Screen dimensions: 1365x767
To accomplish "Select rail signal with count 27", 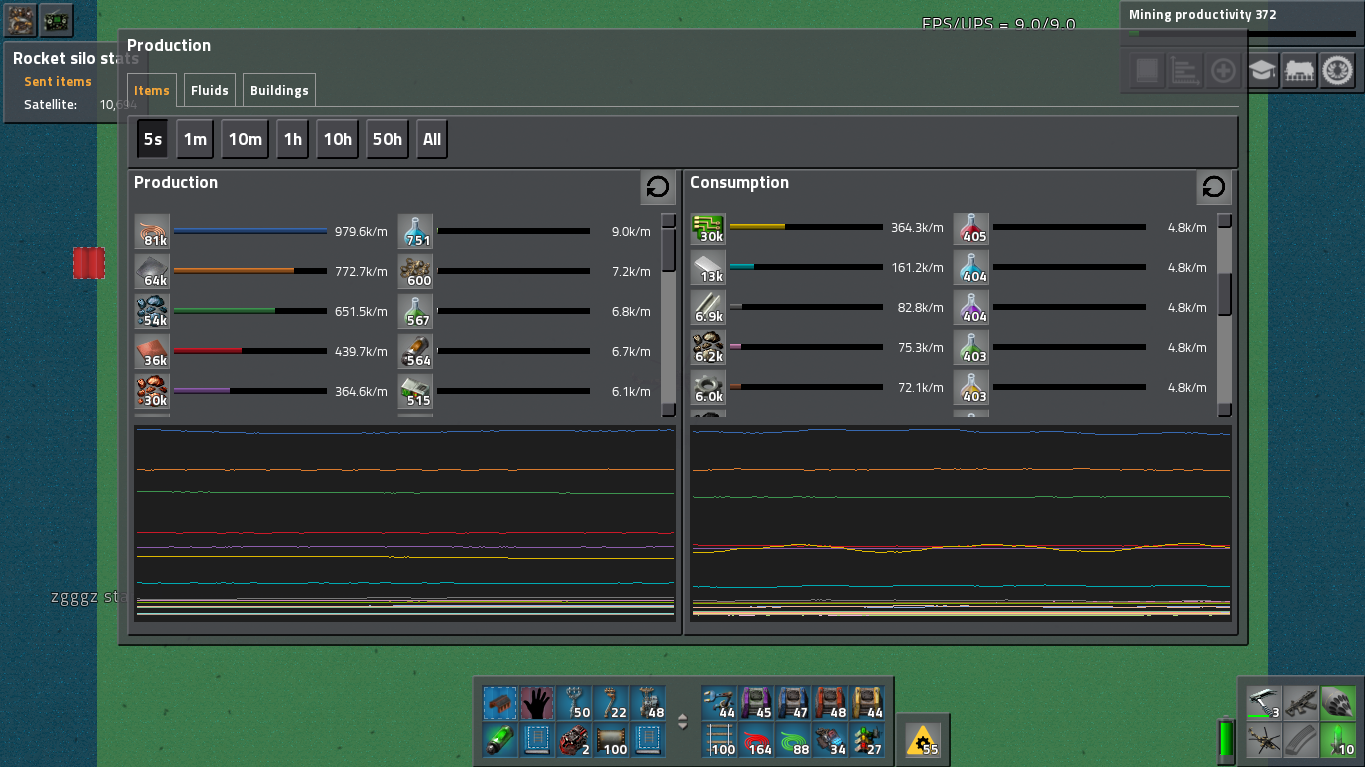I will point(868,740).
